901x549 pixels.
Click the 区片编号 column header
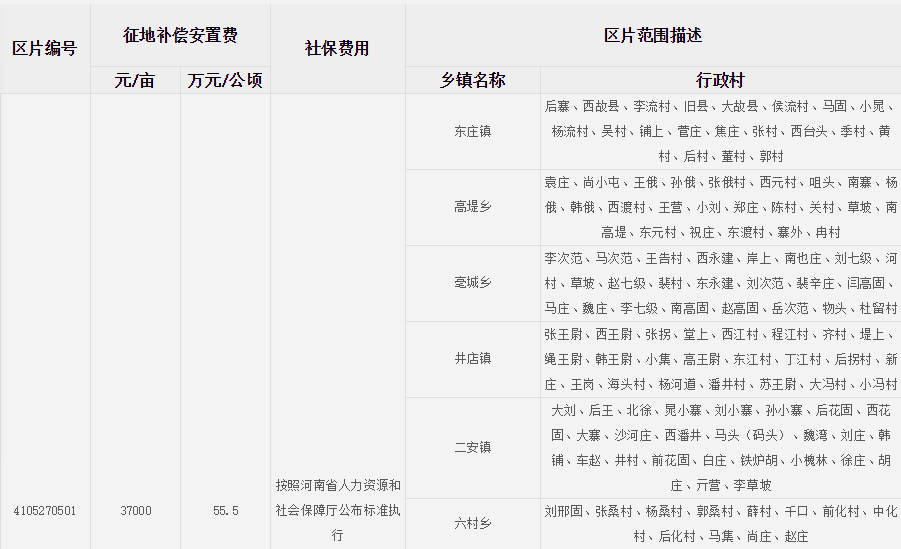pyautogui.click(x=45, y=49)
